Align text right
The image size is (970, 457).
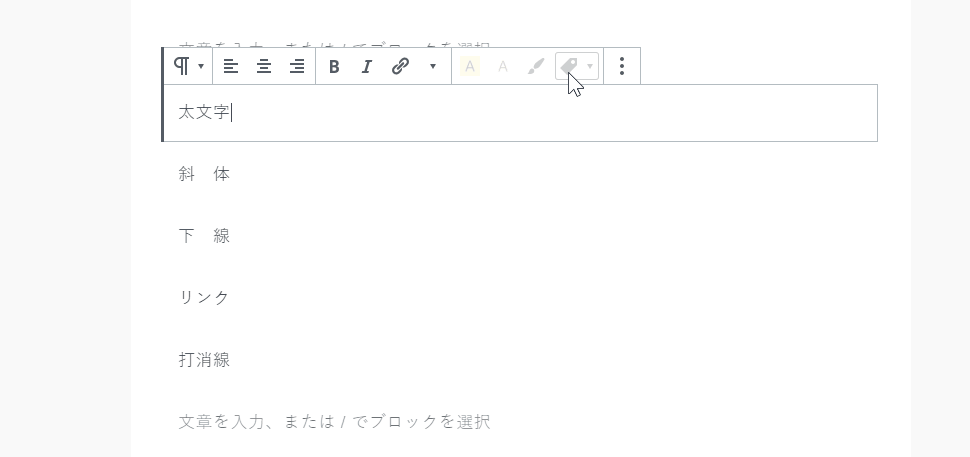pyautogui.click(x=297, y=66)
